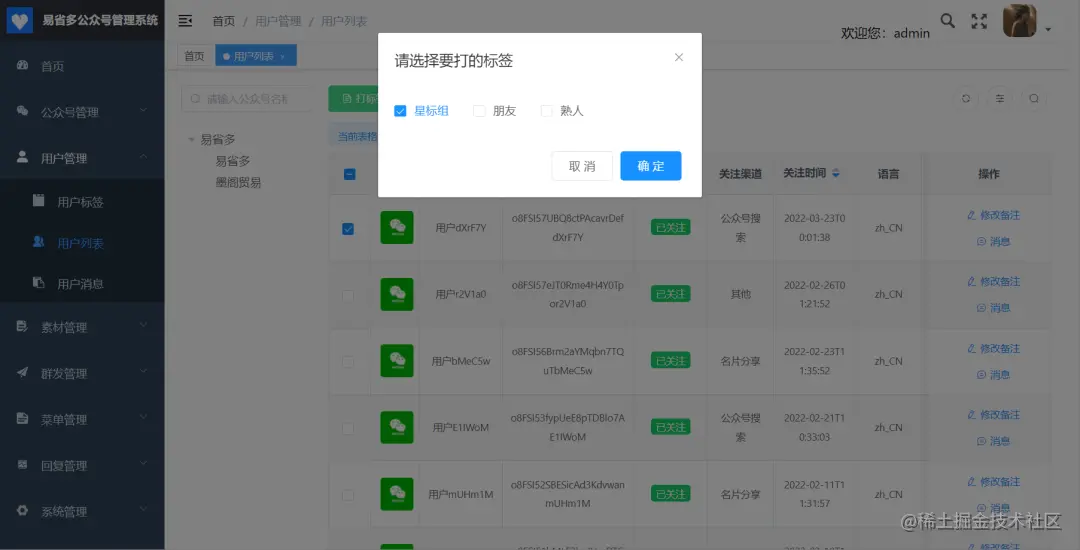Open 首页 in the sidebar

coord(82,66)
